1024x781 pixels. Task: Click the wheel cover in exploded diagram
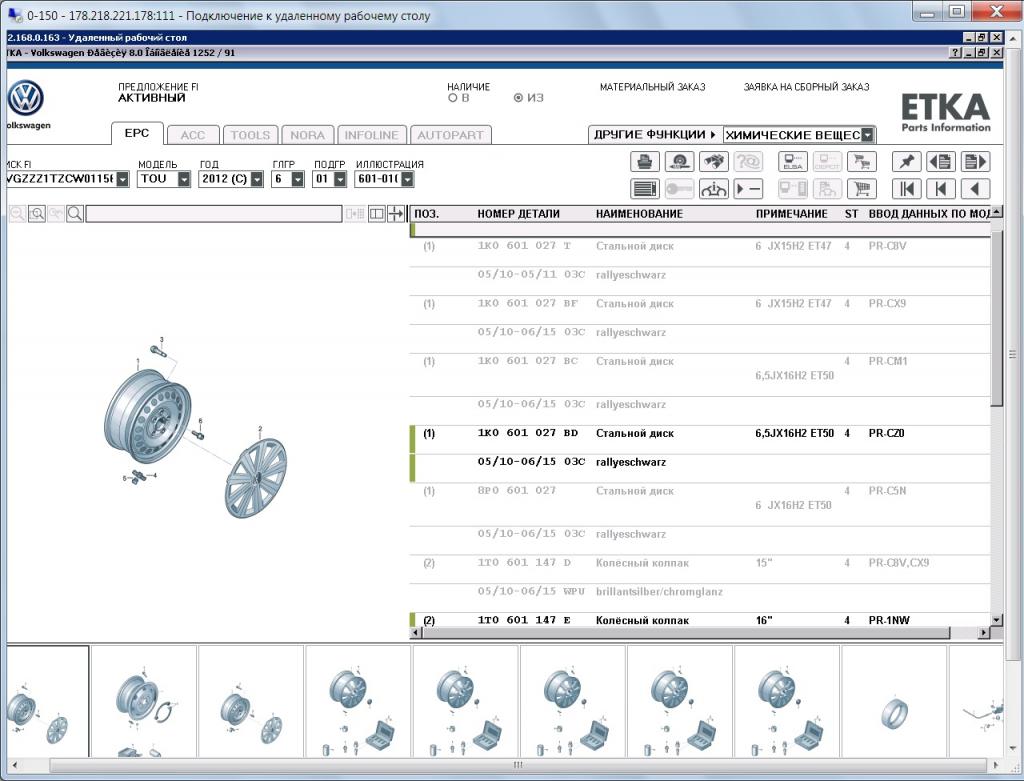(x=255, y=477)
